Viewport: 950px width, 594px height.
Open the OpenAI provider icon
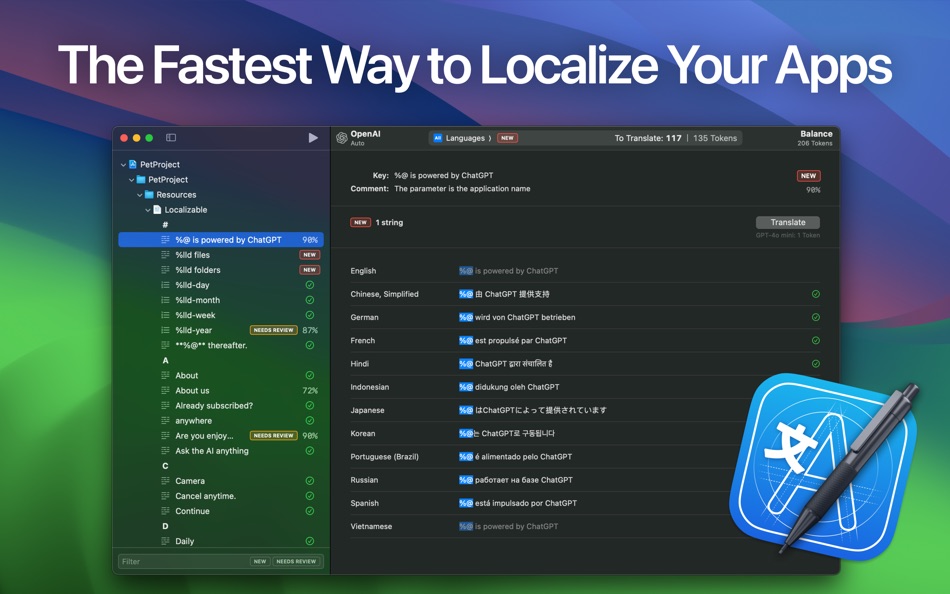[x=342, y=138]
